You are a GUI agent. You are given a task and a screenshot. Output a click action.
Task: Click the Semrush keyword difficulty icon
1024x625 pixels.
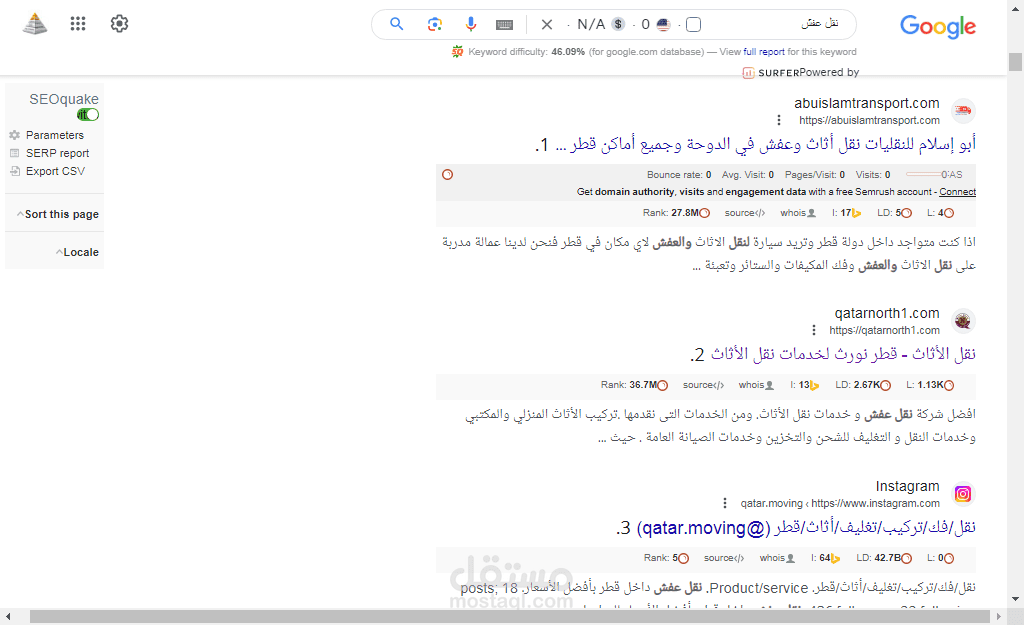[457, 52]
